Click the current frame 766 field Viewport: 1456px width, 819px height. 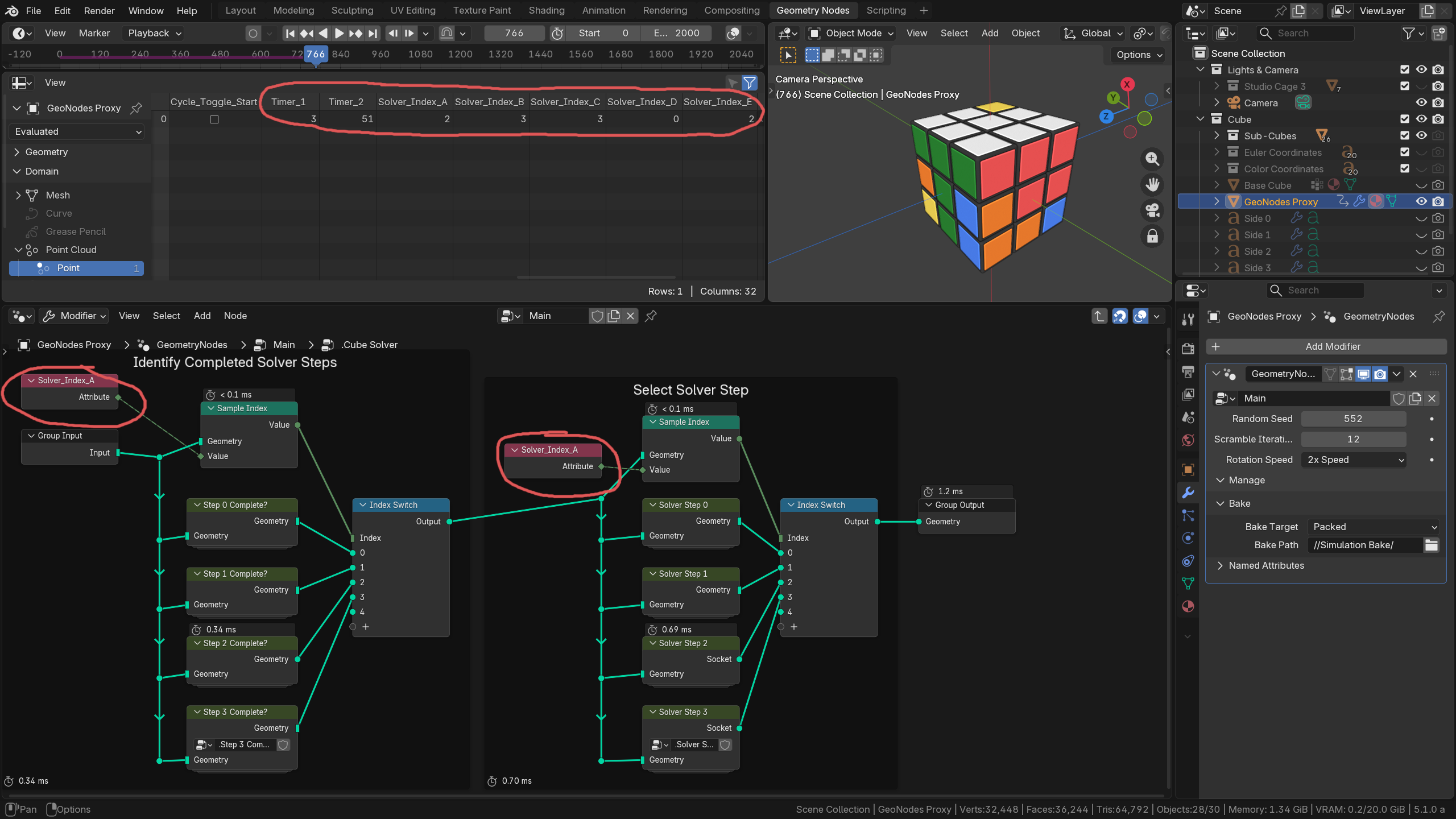[x=514, y=34]
